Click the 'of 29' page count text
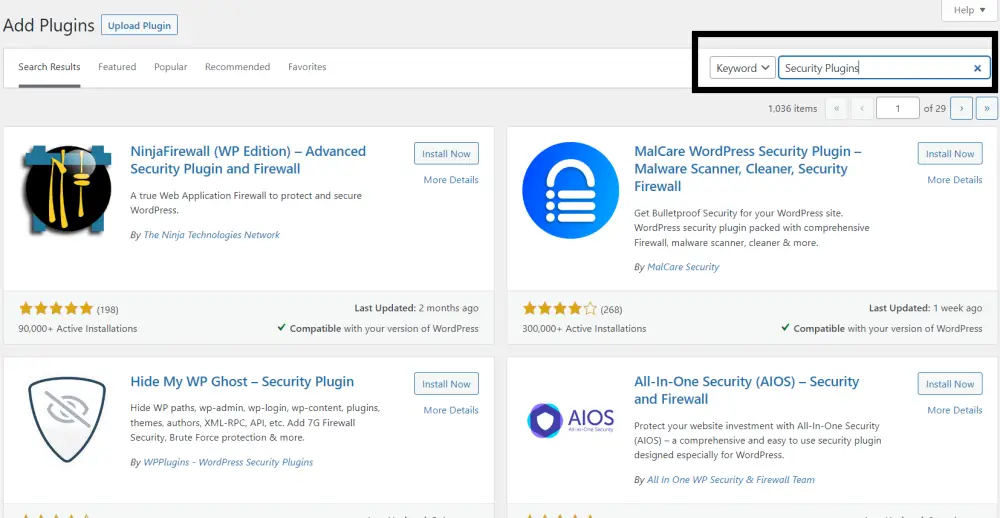The height and width of the screenshot is (518, 1000). (934, 108)
